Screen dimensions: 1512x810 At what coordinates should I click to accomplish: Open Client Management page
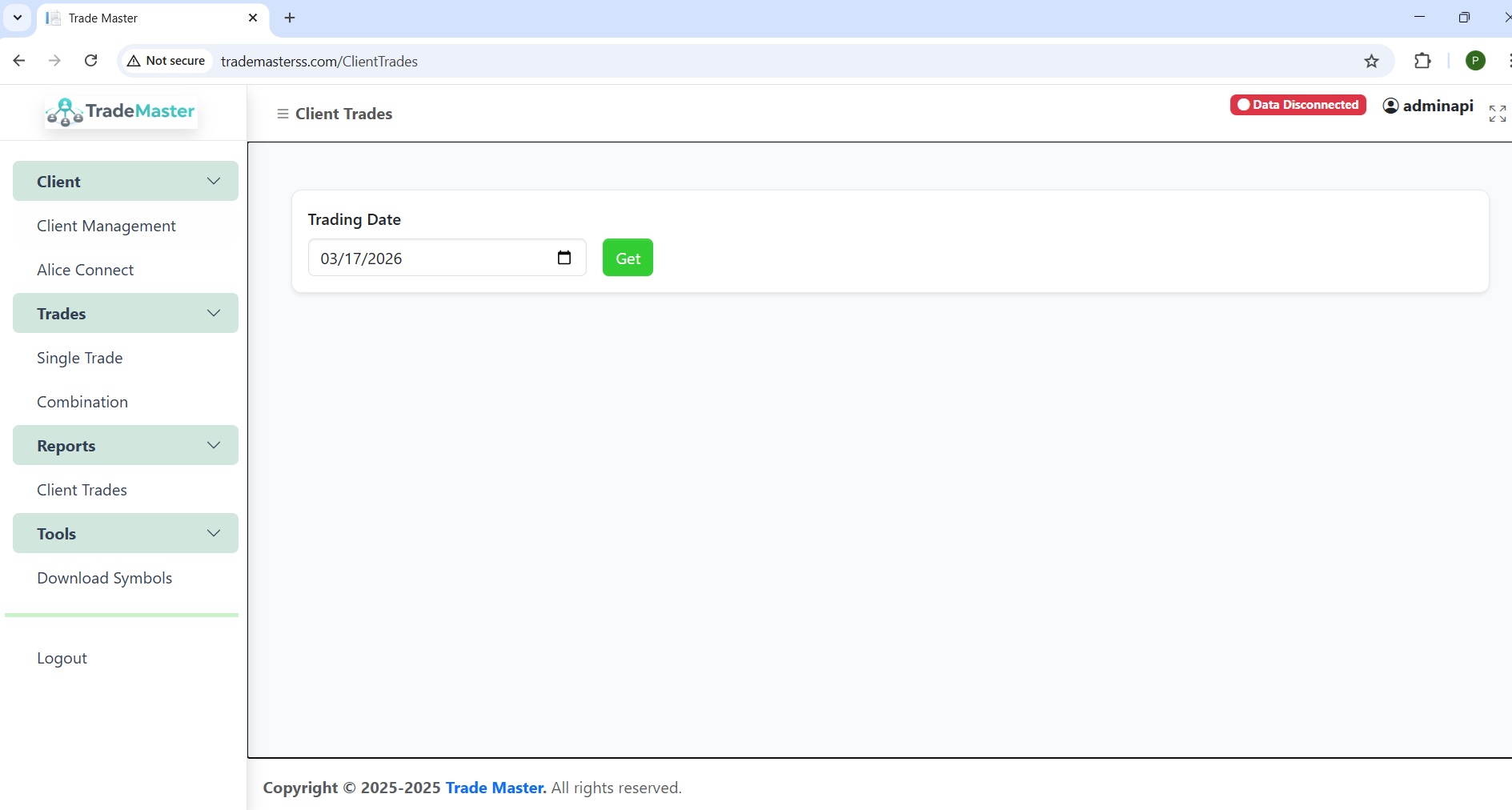[106, 226]
